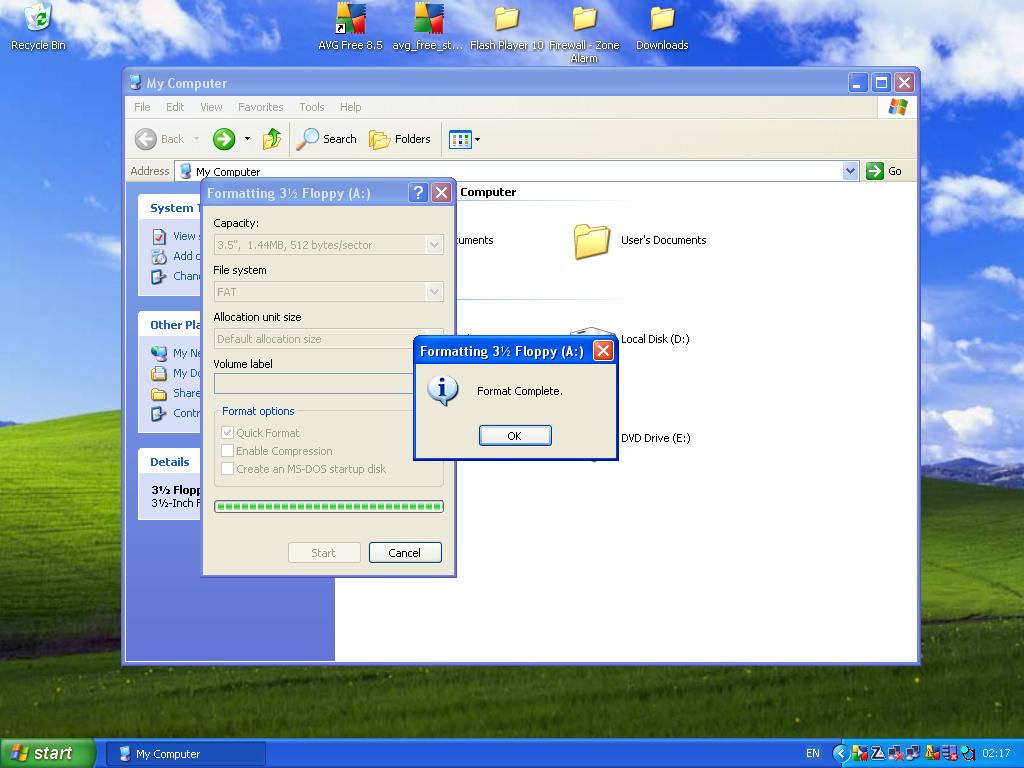The height and width of the screenshot is (768, 1024).
Task: Open the Favorites menu
Action: click(x=261, y=107)
